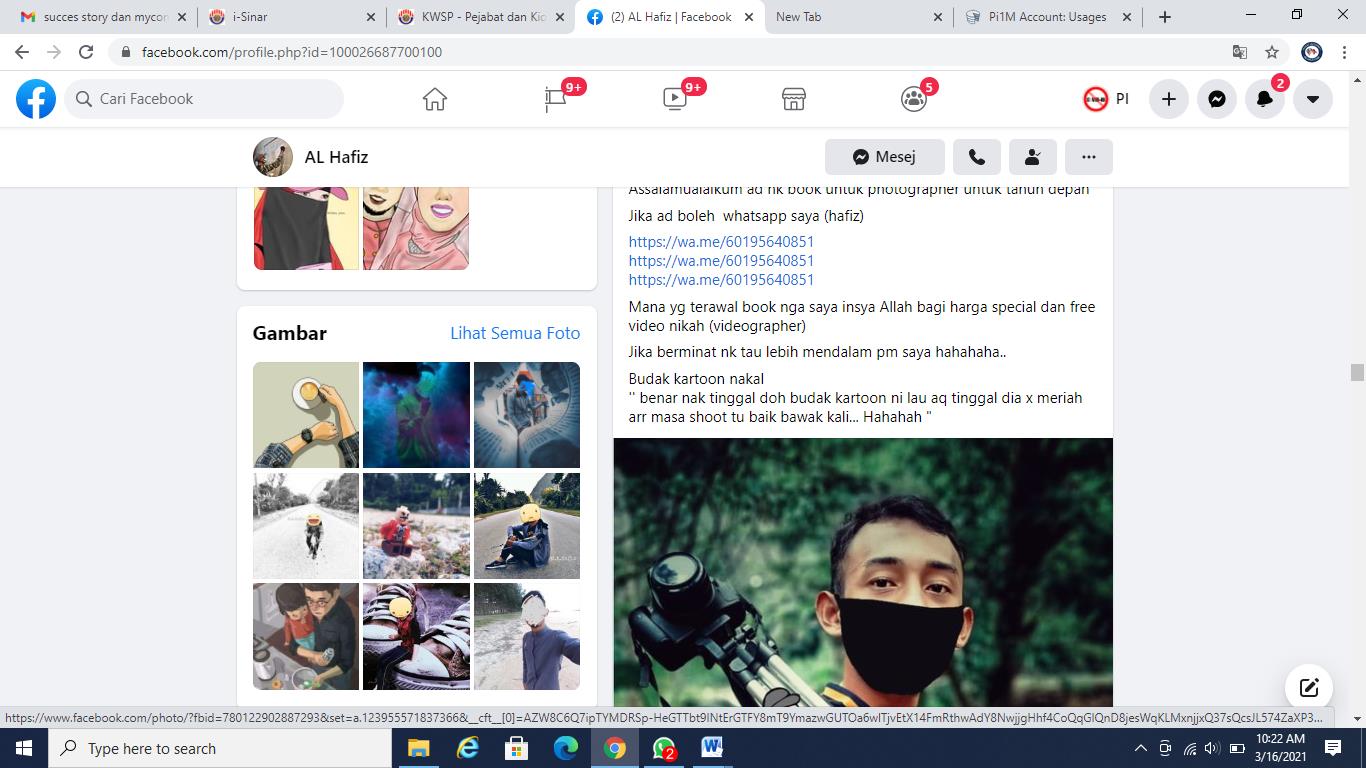Click the Pages flag icon

coord(555,99)
